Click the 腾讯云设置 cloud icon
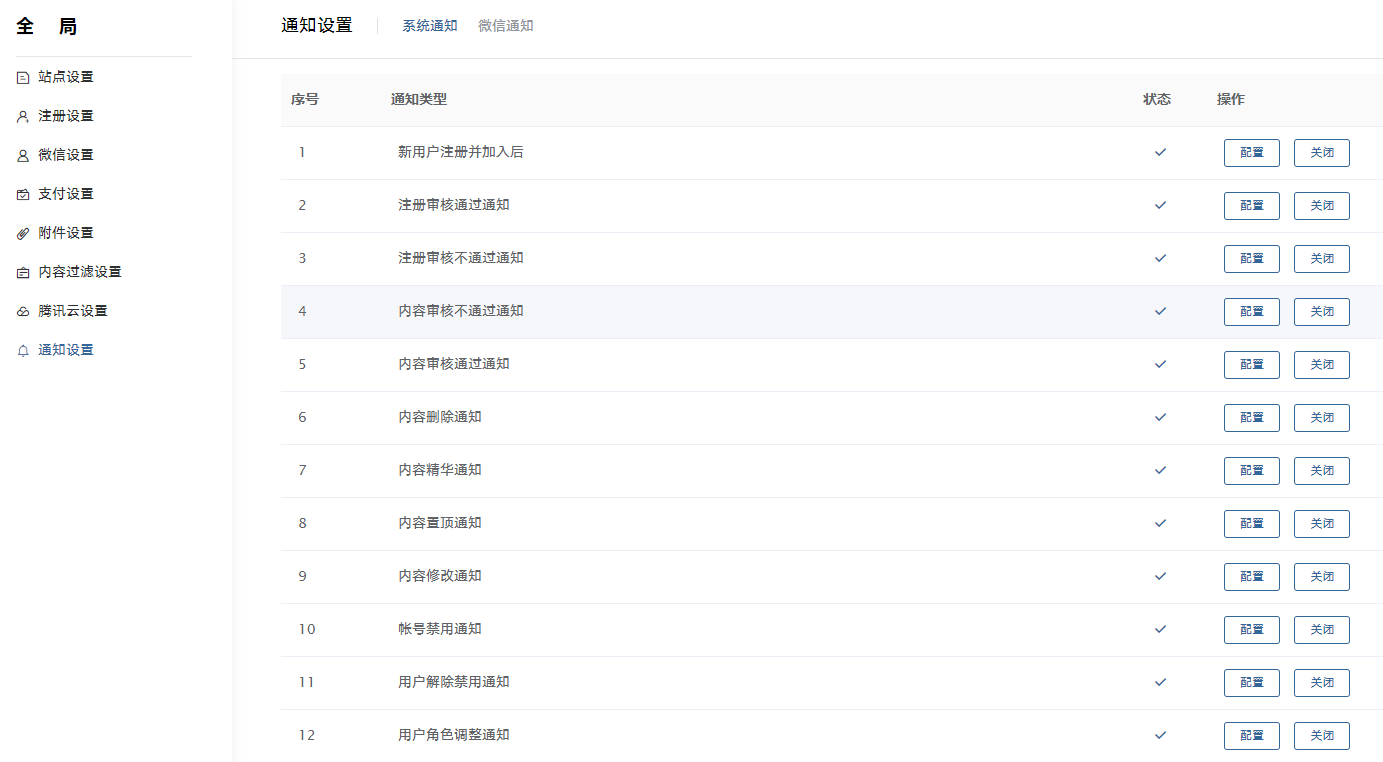This screenshot has height=762, width=1383. point(23,312)
